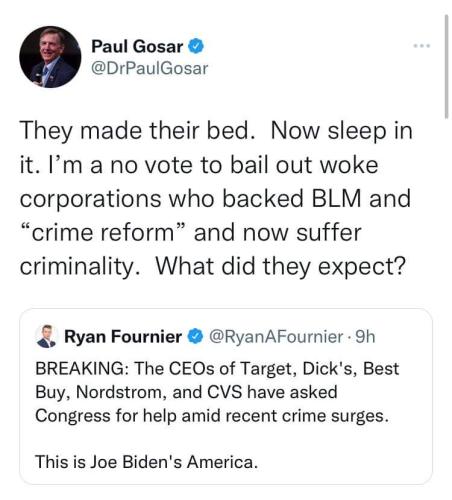Viewport: 452px width, 500px height.
Task: Click the main tweet text about woke corporations
Action: pyautogui.click(x=216, y=198)
